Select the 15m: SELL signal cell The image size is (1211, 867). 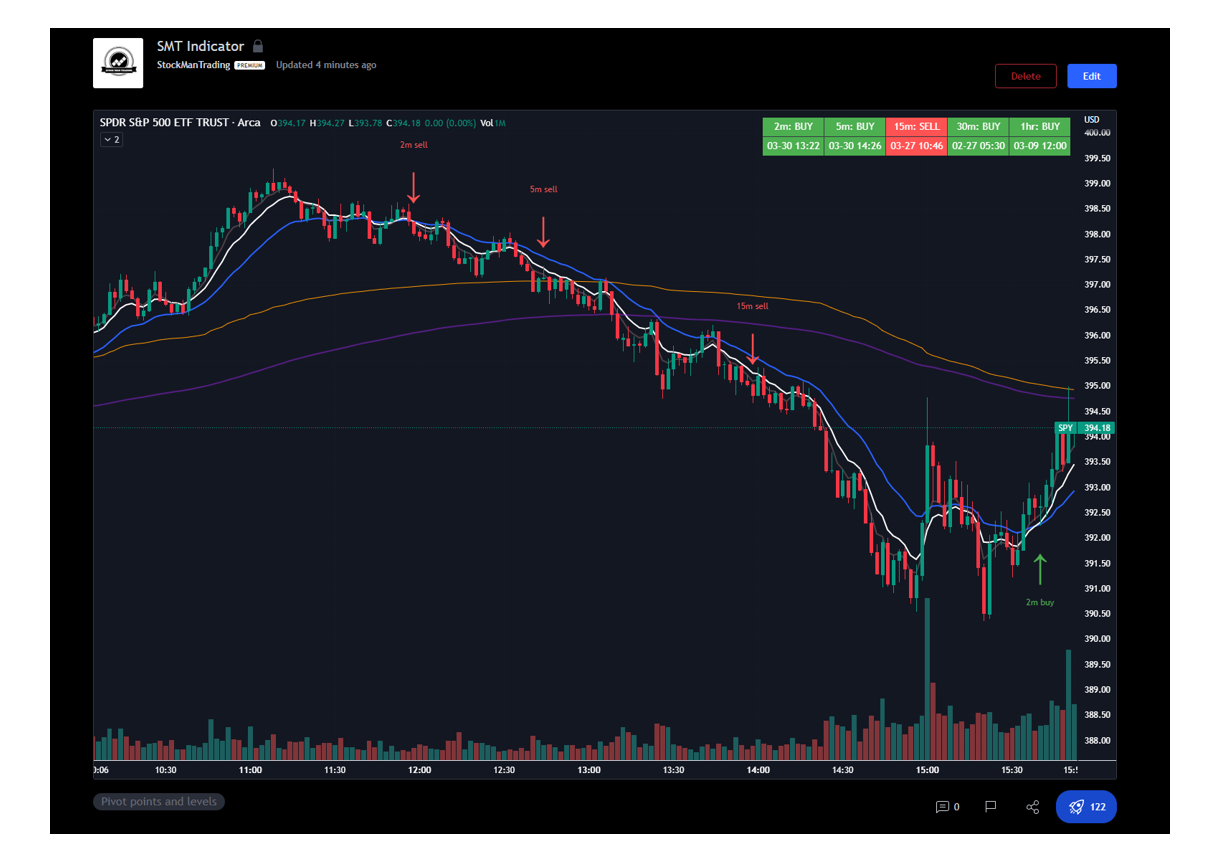pos(917,127)
